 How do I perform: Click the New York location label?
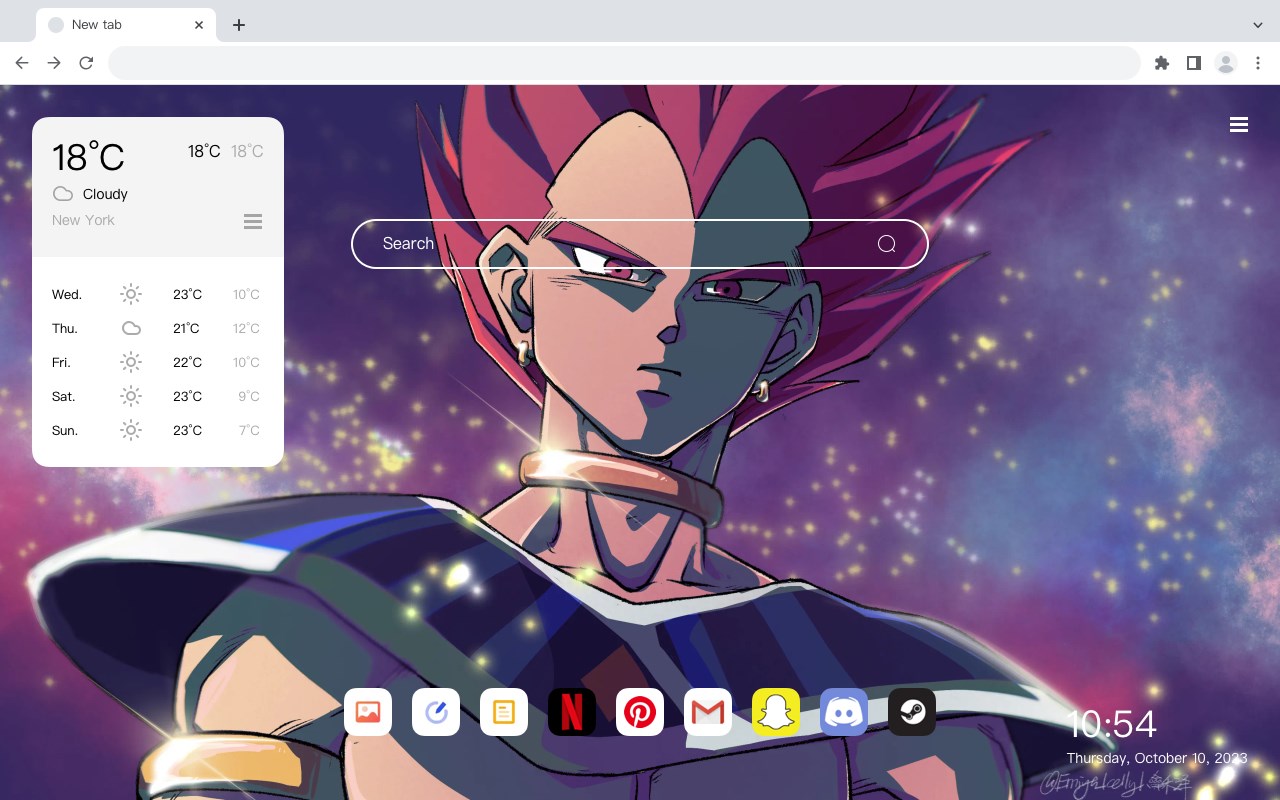(x=83, y=220)
